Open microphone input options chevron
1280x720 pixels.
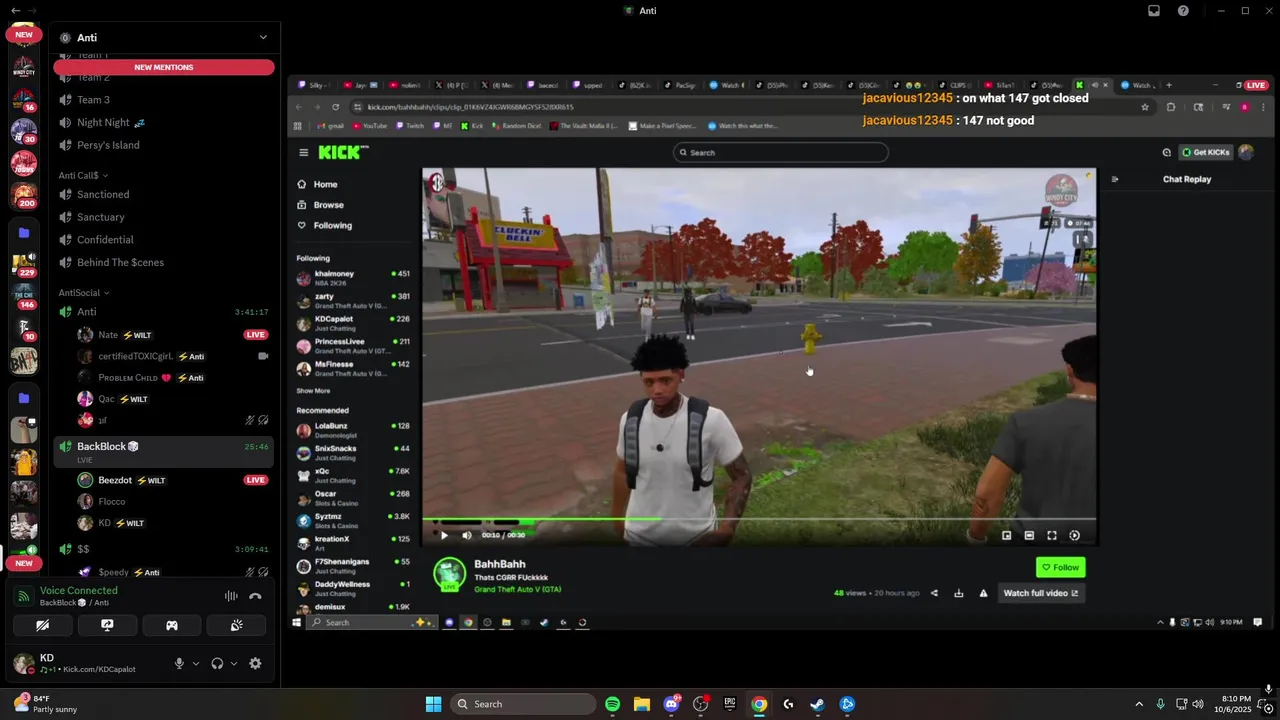195,663
